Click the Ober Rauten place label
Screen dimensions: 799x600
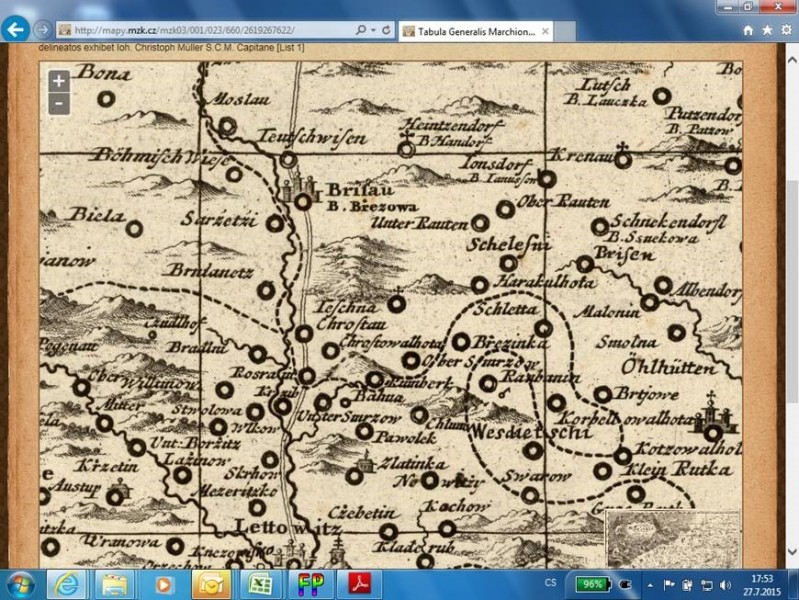(563, 202)
